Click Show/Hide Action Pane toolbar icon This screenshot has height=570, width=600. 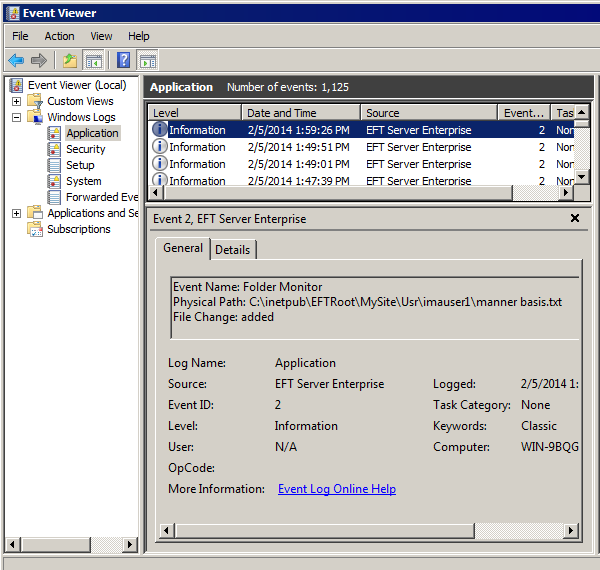coord(147,60)
